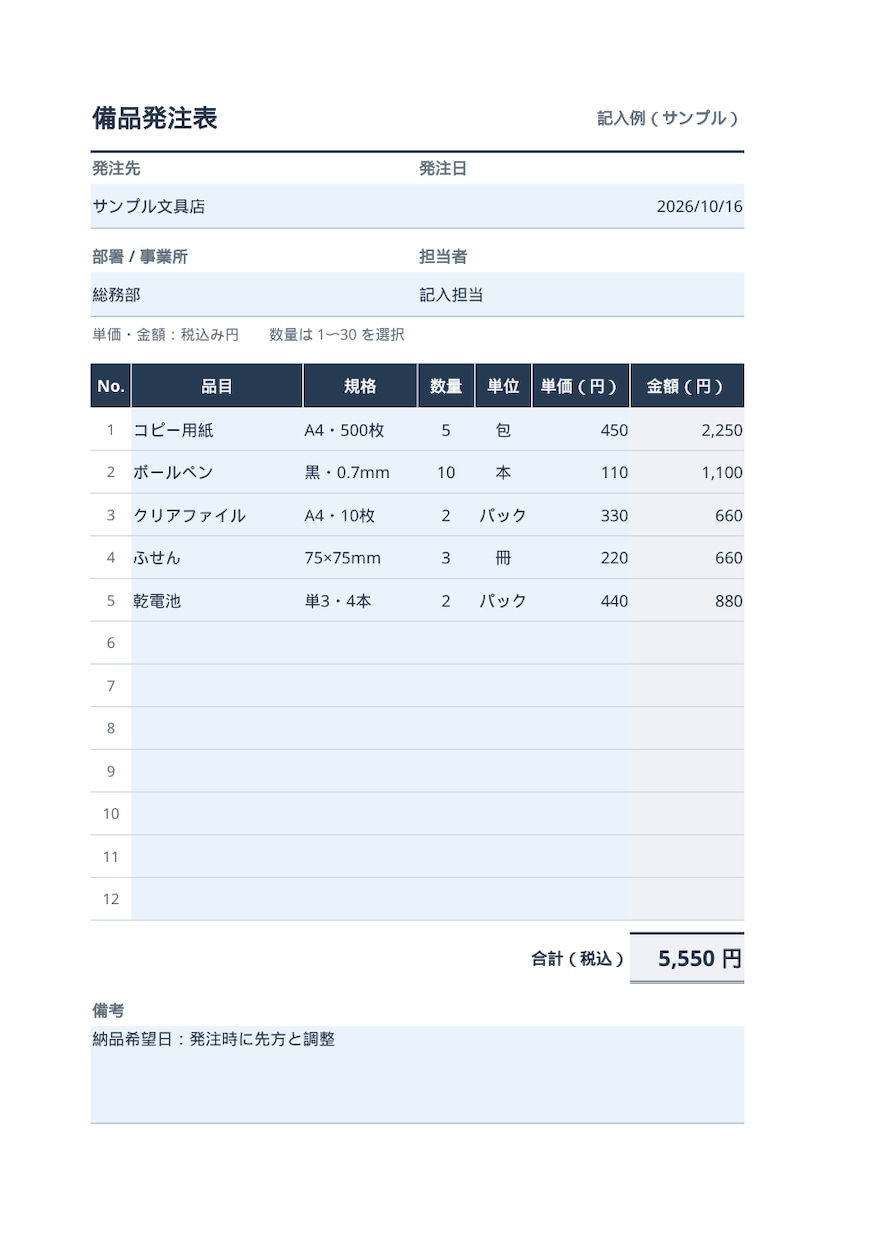877x1240 pixels.
Task: Click the 部署 / 事業所 label
Action: click(140, 257)
